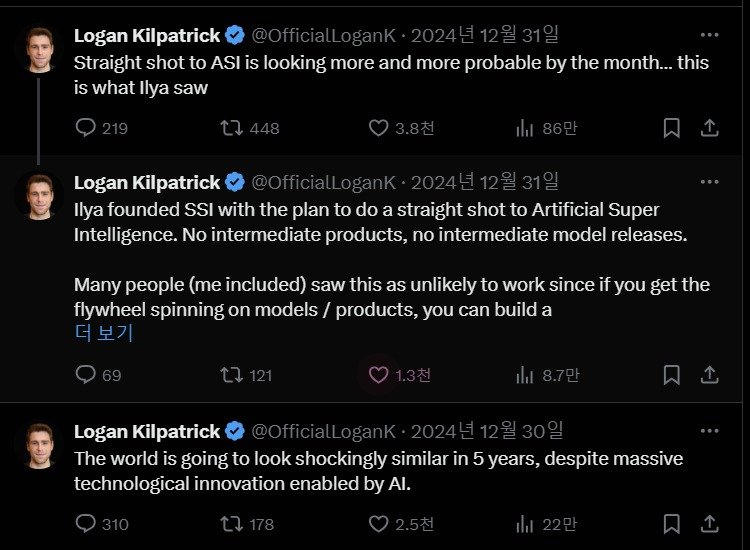Retweet the tweet with 121 reposts
The width and height of the screenshot is (750, 550).
coord(232,375)
